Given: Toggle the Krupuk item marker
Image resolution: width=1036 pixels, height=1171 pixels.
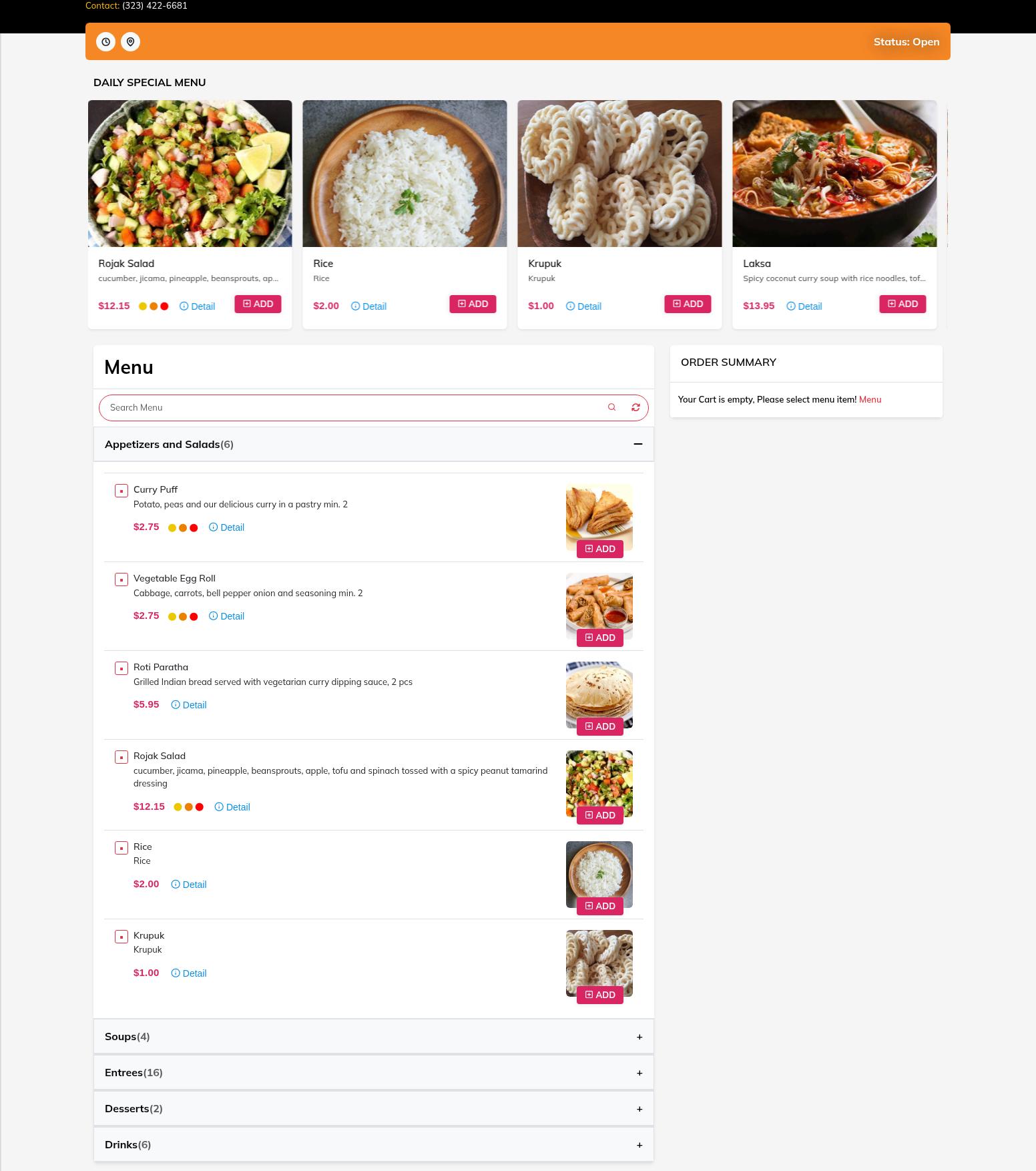Looking at the screenshot, I should click(121, 937).
